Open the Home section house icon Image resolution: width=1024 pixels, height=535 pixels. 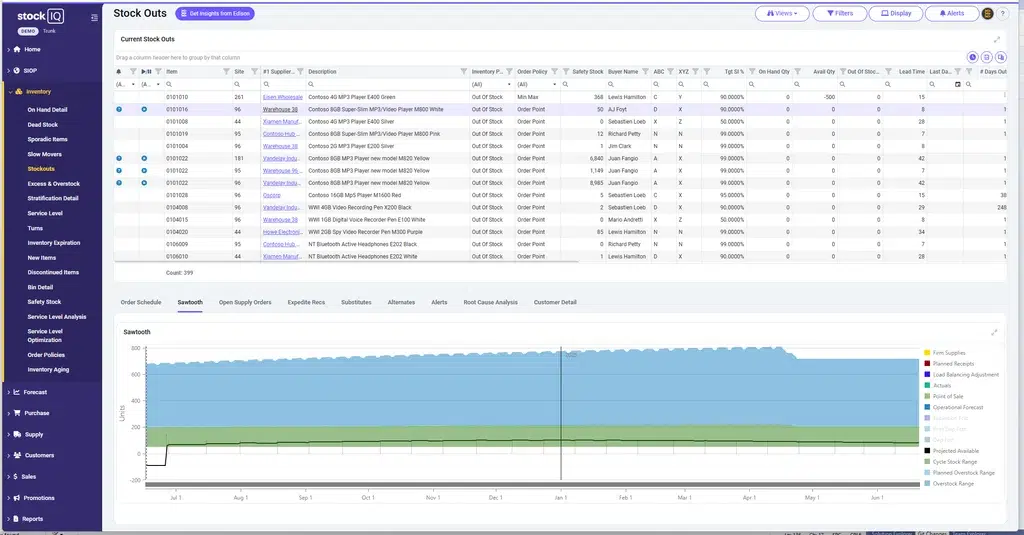pos(18,49)
